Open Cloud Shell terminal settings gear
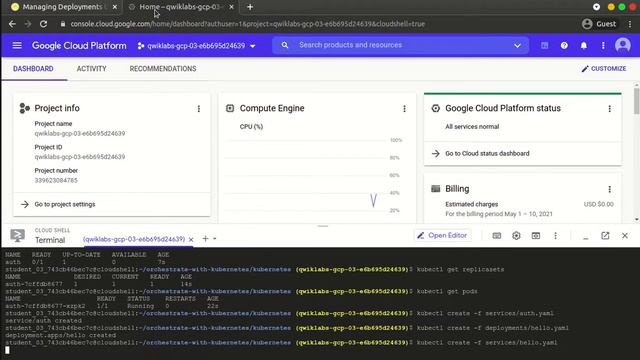The image size is (640, 360). pos(516,236)
